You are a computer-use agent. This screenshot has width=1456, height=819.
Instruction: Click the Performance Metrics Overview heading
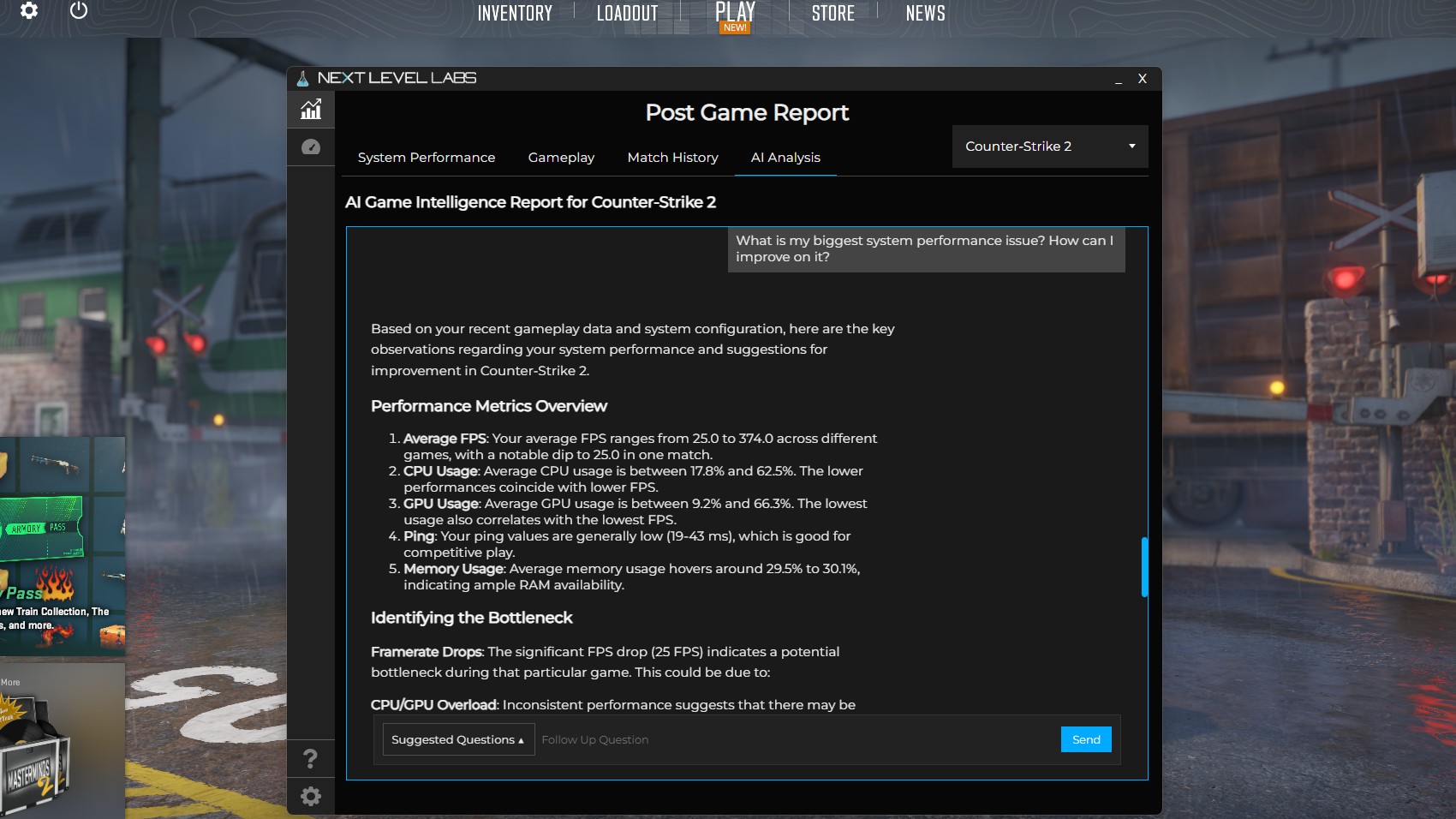coord(489,406)
